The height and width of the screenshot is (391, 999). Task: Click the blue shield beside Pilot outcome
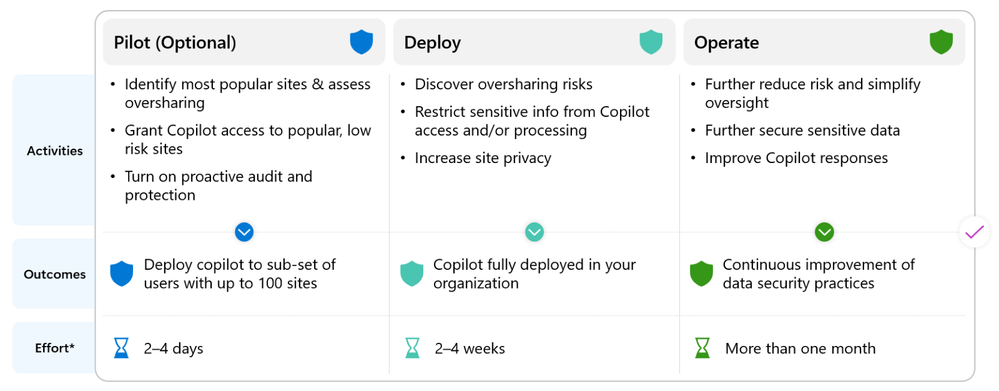[x=122, y=274]
